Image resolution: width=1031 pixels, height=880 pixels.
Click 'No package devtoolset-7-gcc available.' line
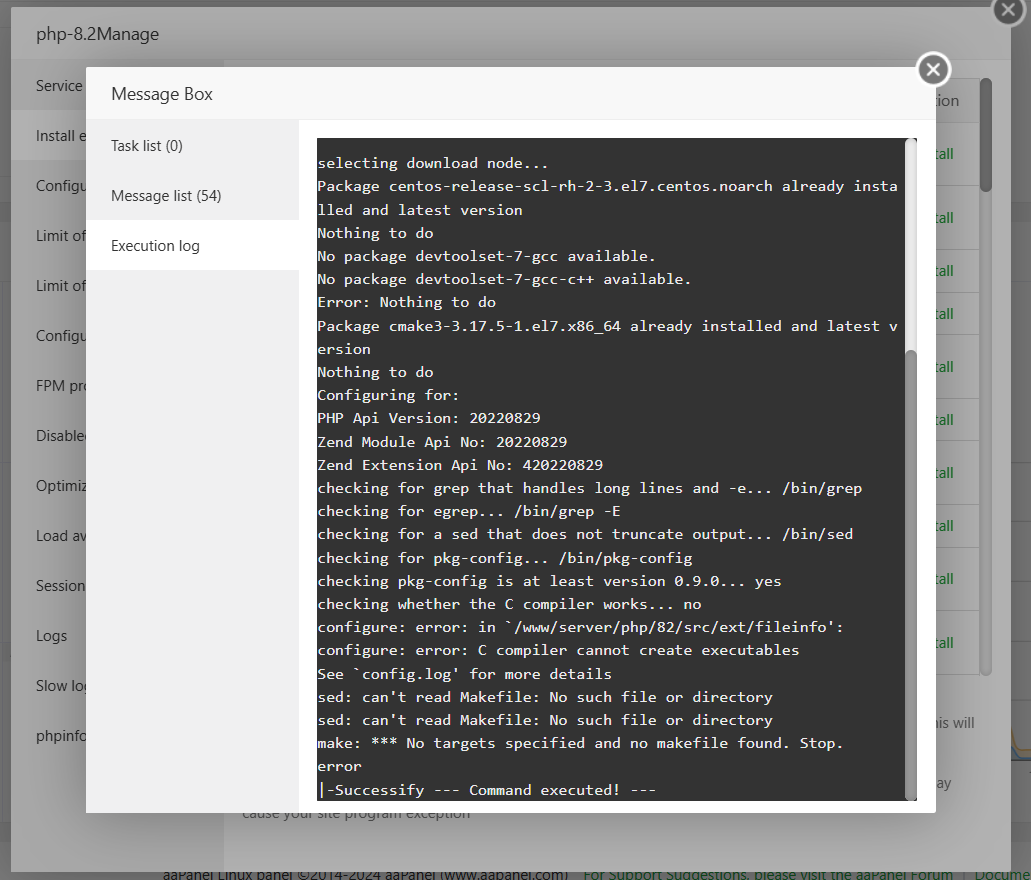pos(487,256)
